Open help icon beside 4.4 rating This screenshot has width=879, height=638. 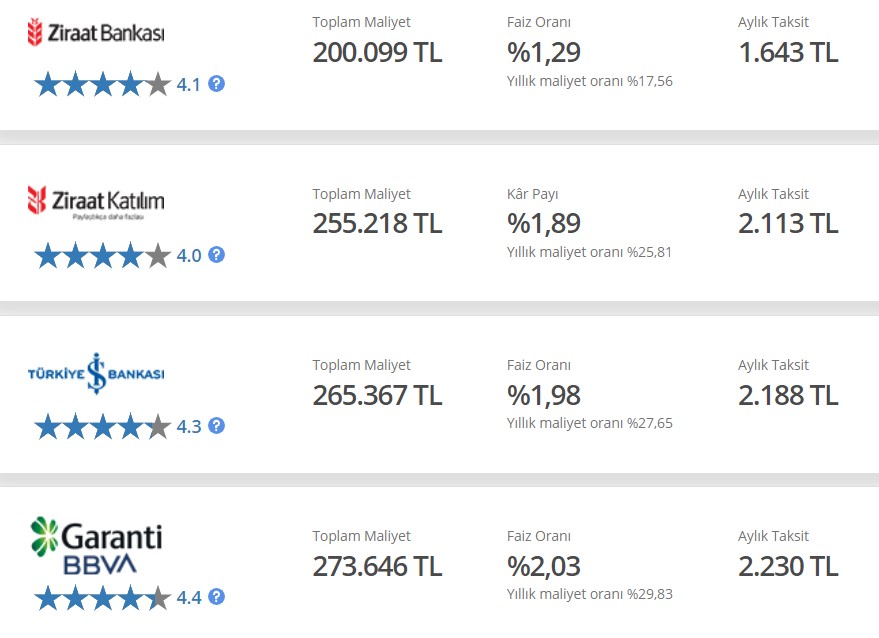pyautogui.click(x=216, y=597)
